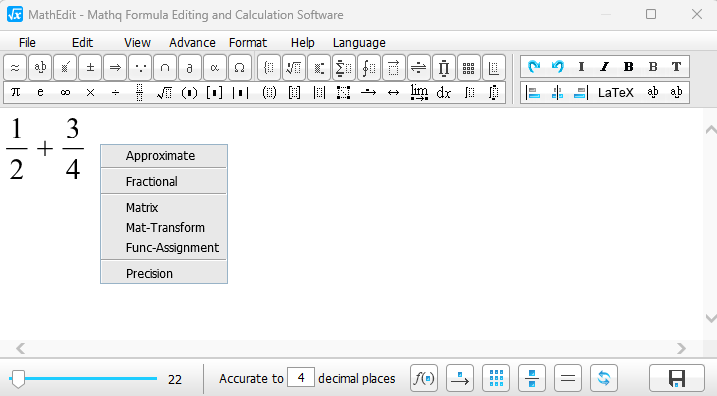The image size is (717, 396).
Task: Click the blue matrix grid button
Action: [x=496, y=378]
